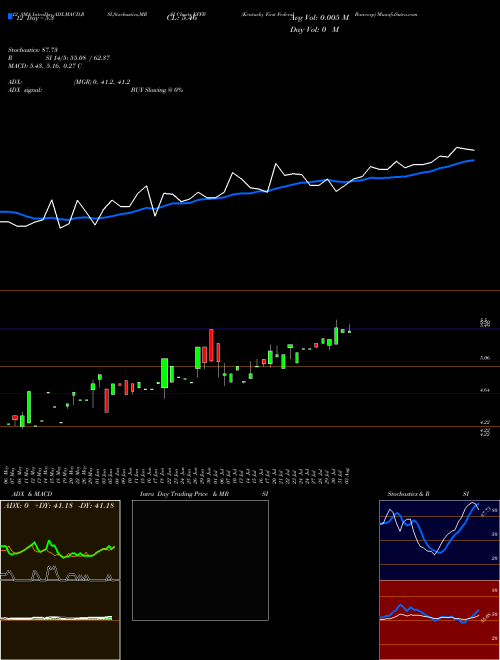
Task: Click the "Stochastics & R" panel title
Action: [x=408, y=494]
